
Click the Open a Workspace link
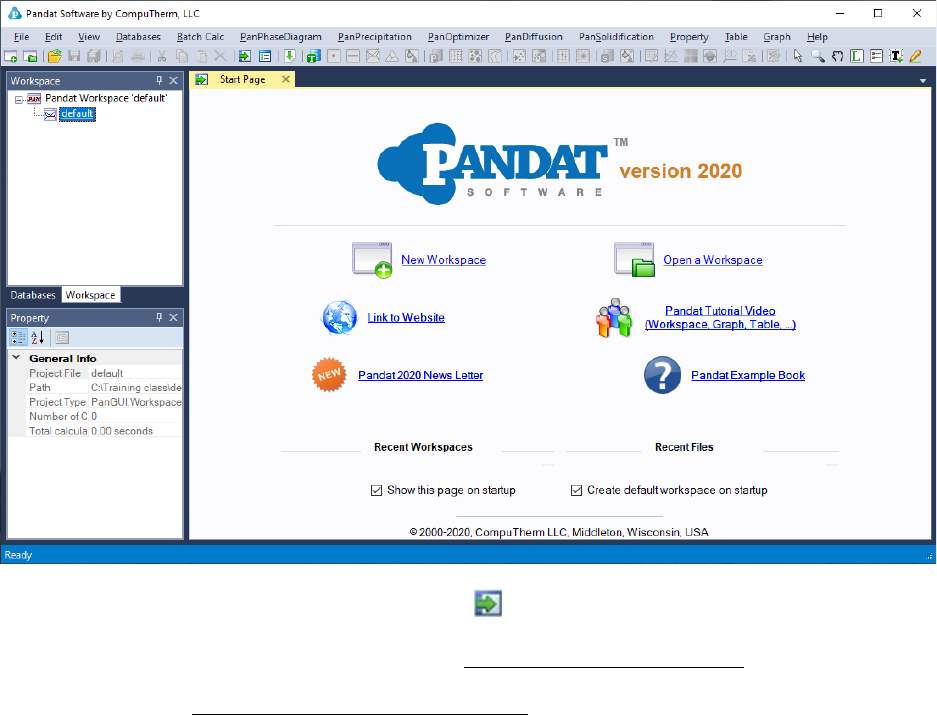click(x=713, y=260)
